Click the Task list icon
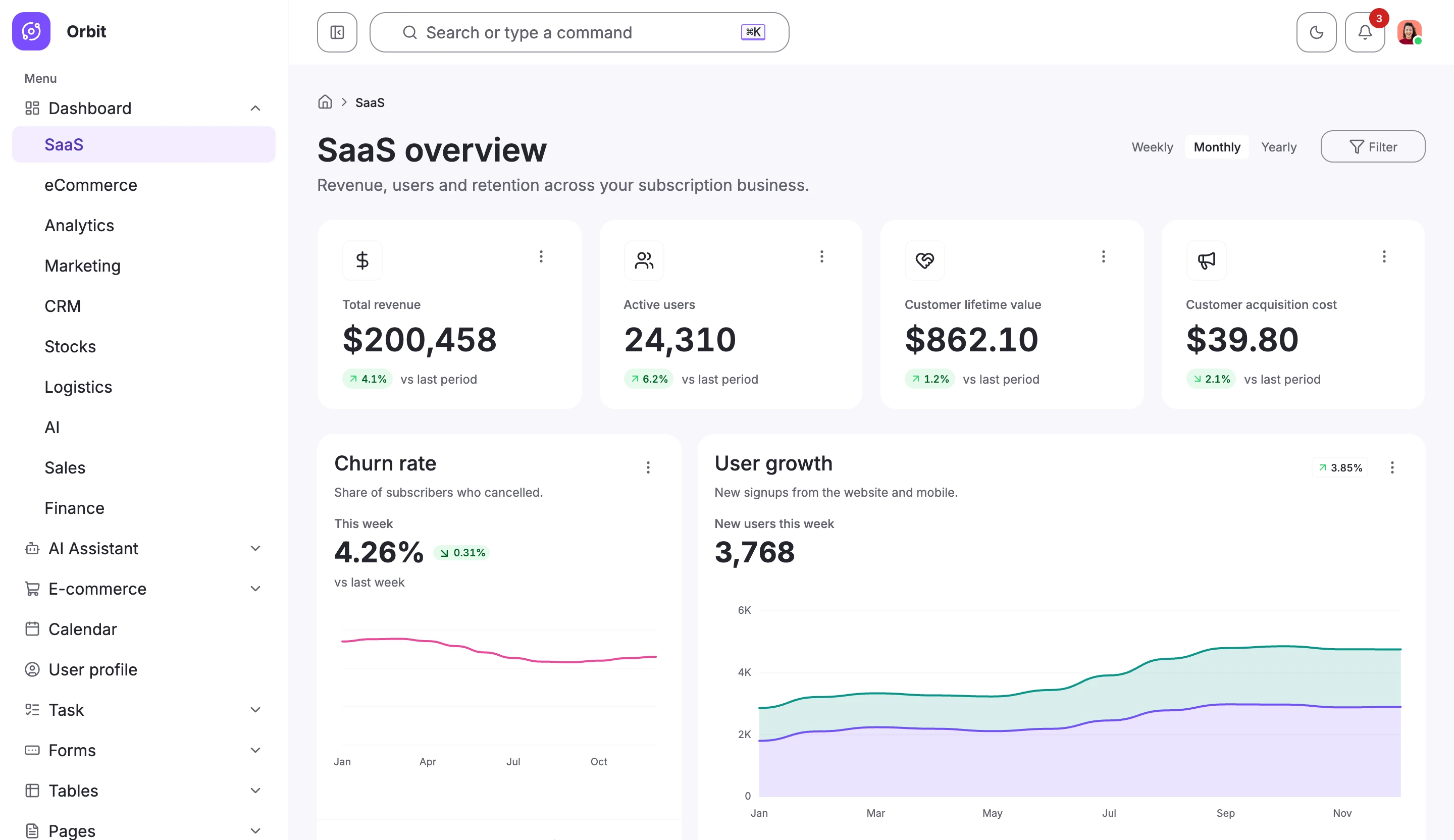 [32, 710]
